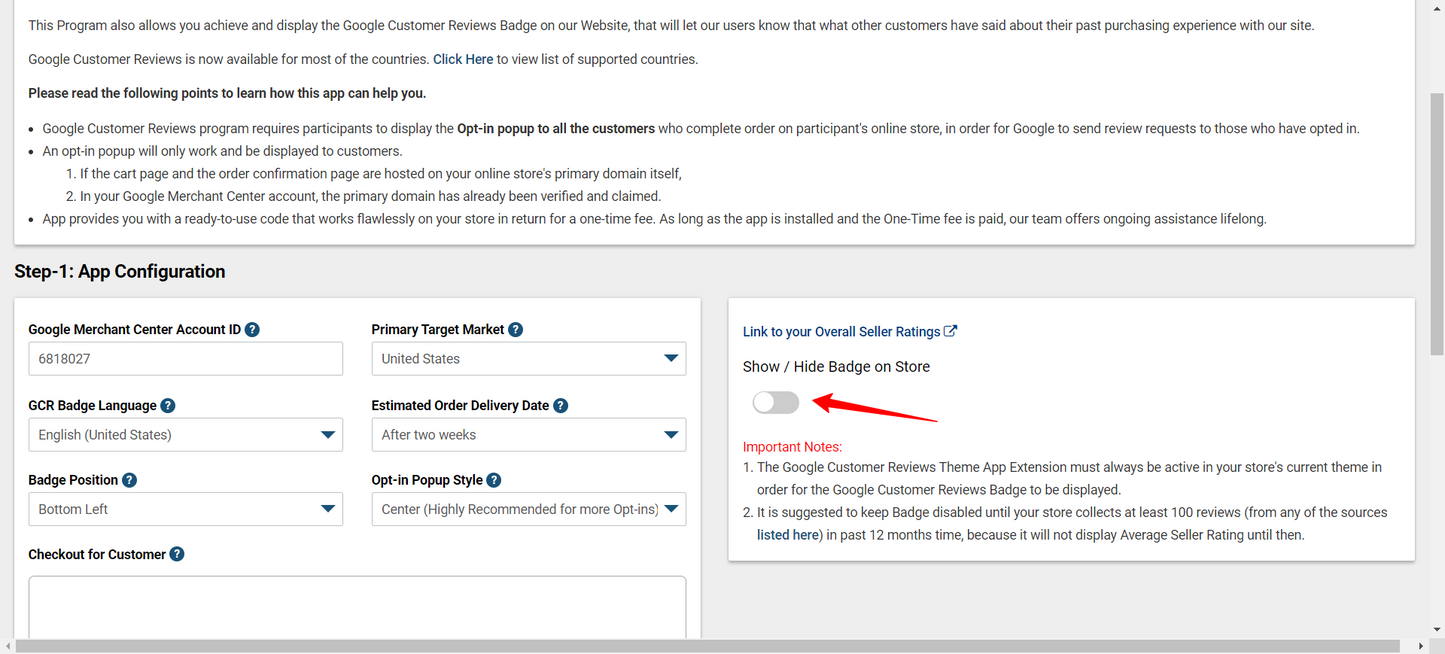The height and width of the screenshot is (654, 1445).
Task: Click help icon beside GCR Badge Language
Action: click(168, 406)
